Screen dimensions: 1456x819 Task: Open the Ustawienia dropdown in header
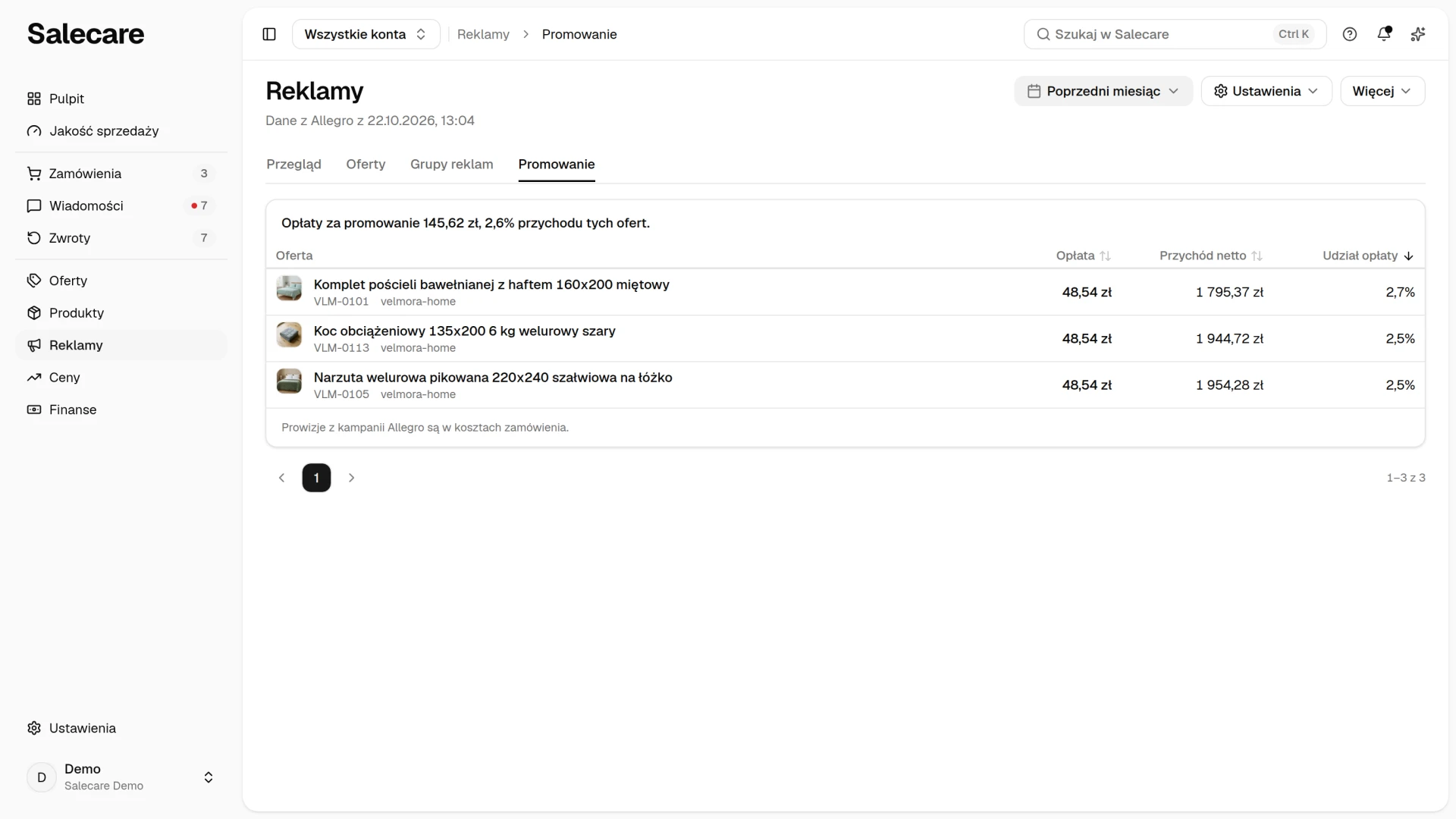point(1266,91)
